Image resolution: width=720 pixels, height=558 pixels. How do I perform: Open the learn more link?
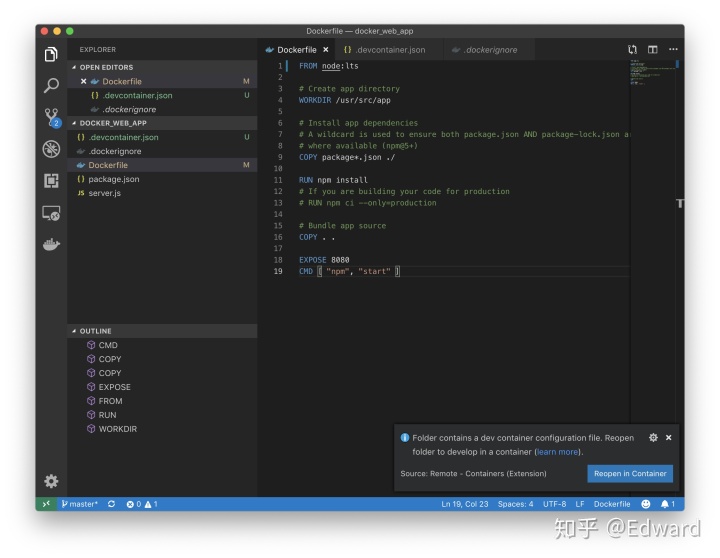[557, 452]
